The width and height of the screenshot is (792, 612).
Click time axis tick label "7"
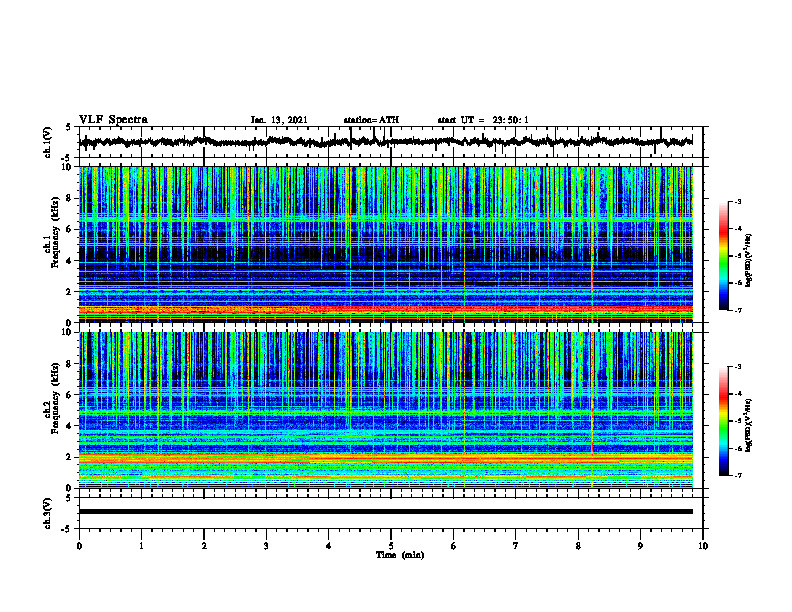516,546
